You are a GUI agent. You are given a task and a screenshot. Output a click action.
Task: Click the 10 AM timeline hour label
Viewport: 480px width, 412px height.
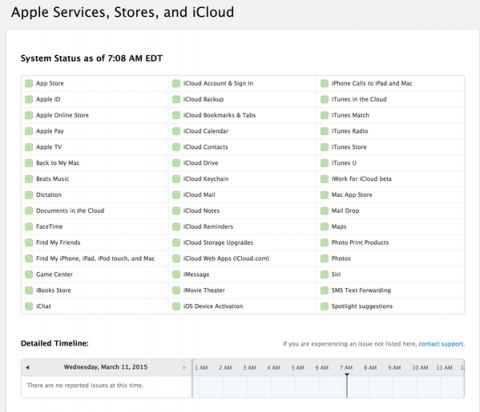point(420,368)
